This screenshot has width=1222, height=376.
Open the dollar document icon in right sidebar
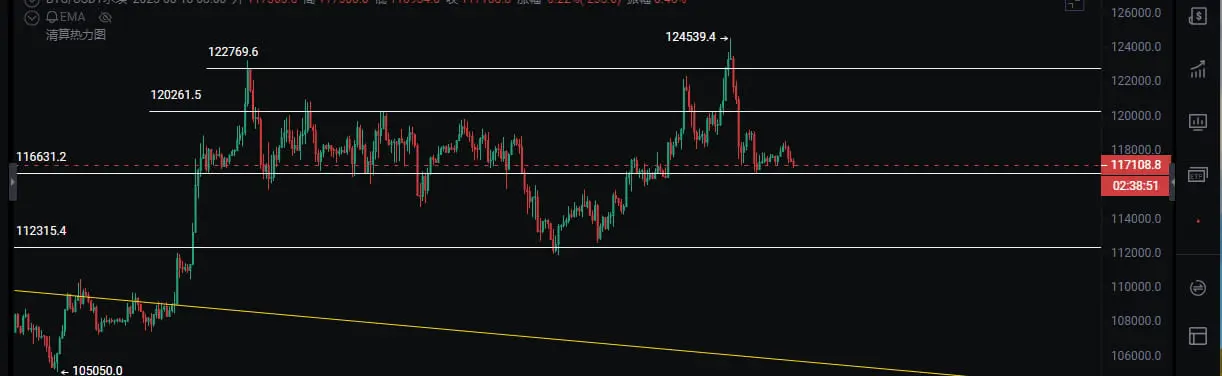(1197, 15)
